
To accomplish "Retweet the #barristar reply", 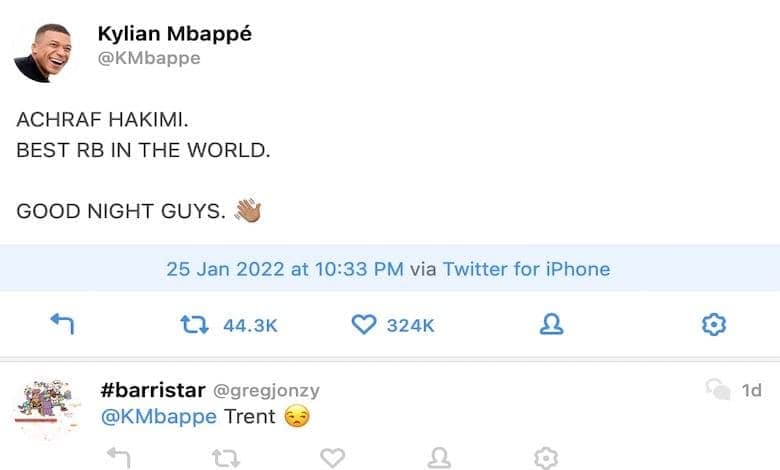I will click(226, 457).
